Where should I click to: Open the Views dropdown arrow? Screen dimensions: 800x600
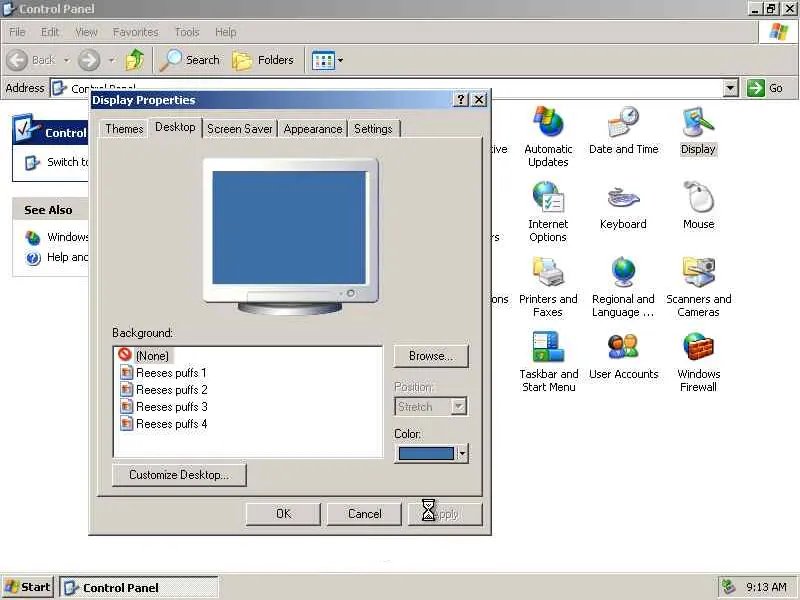point(340,60)
